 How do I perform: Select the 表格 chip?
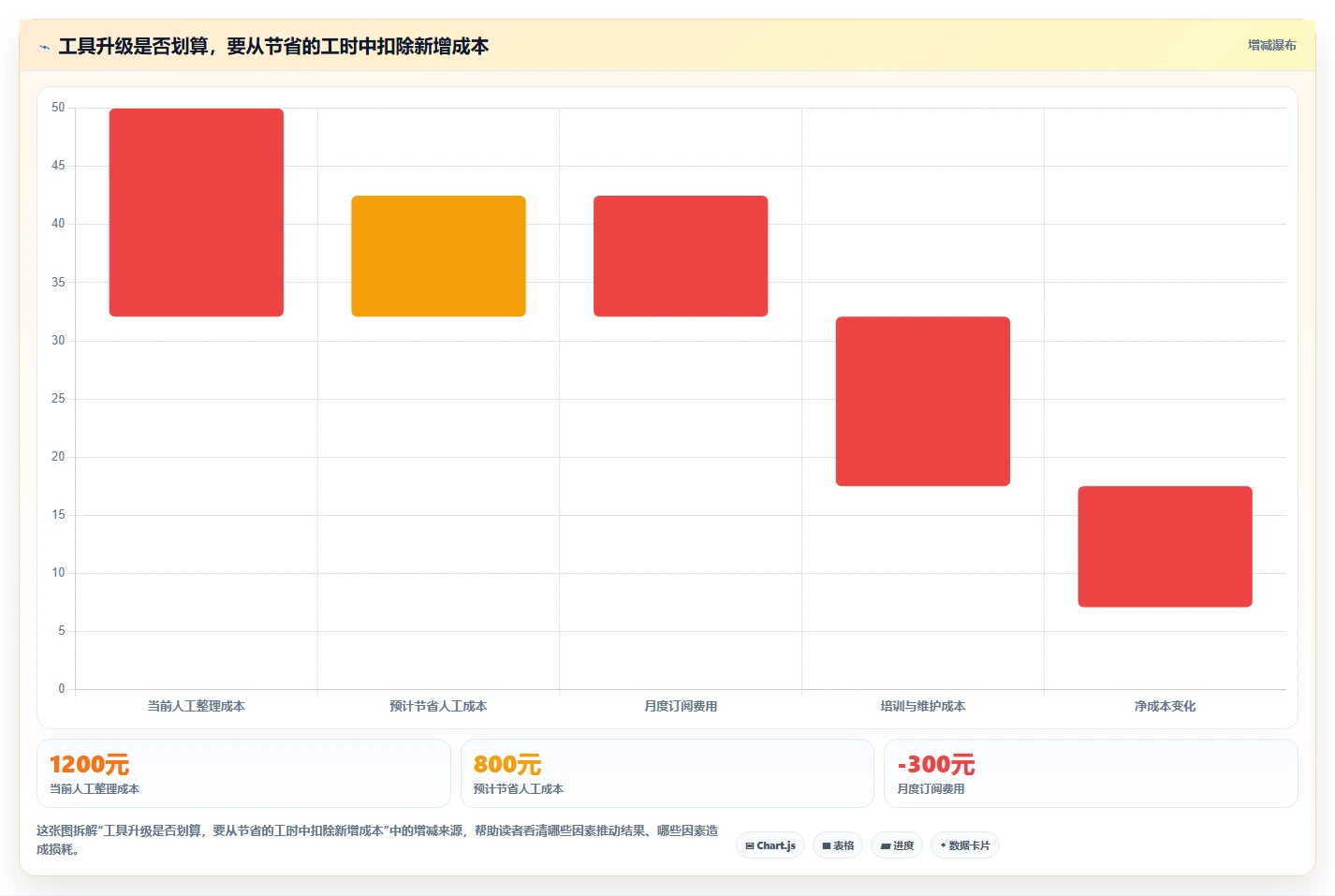[x=838, y=845]
